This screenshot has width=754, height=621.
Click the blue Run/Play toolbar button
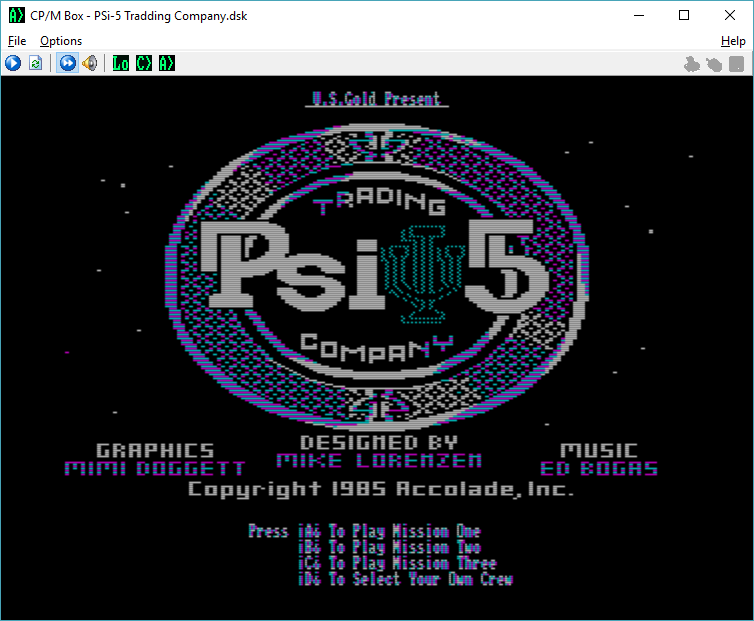(13, 63)
